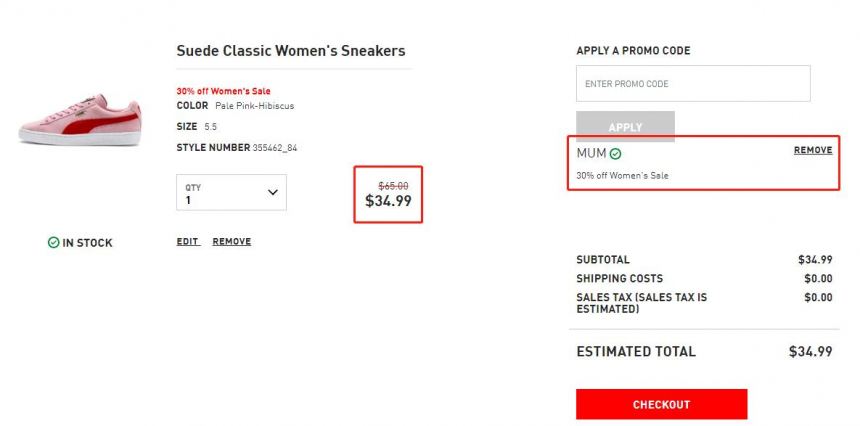Click the pink Suede sneaker thumbnail
The image size is (860, 426).
tap(80, 120)
